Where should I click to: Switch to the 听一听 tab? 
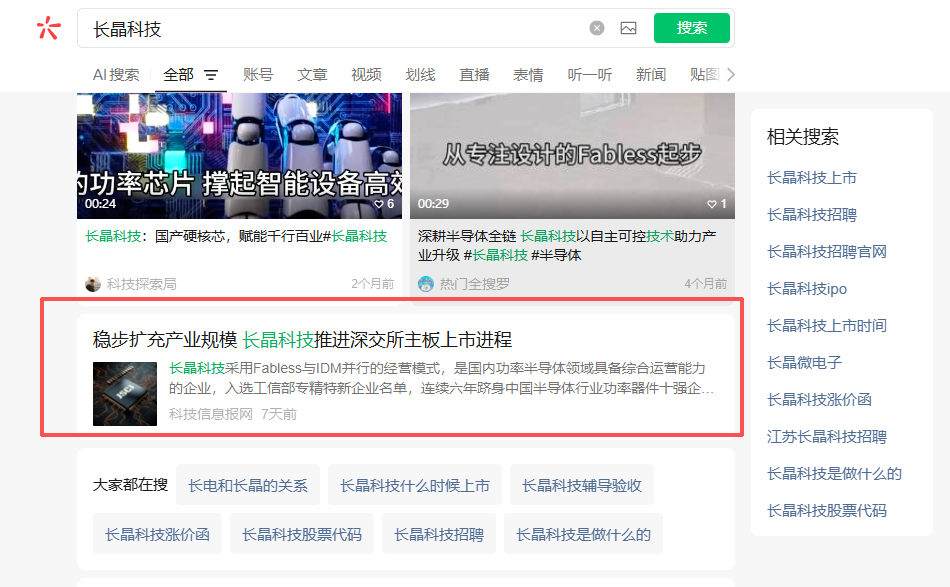point(590,75)
